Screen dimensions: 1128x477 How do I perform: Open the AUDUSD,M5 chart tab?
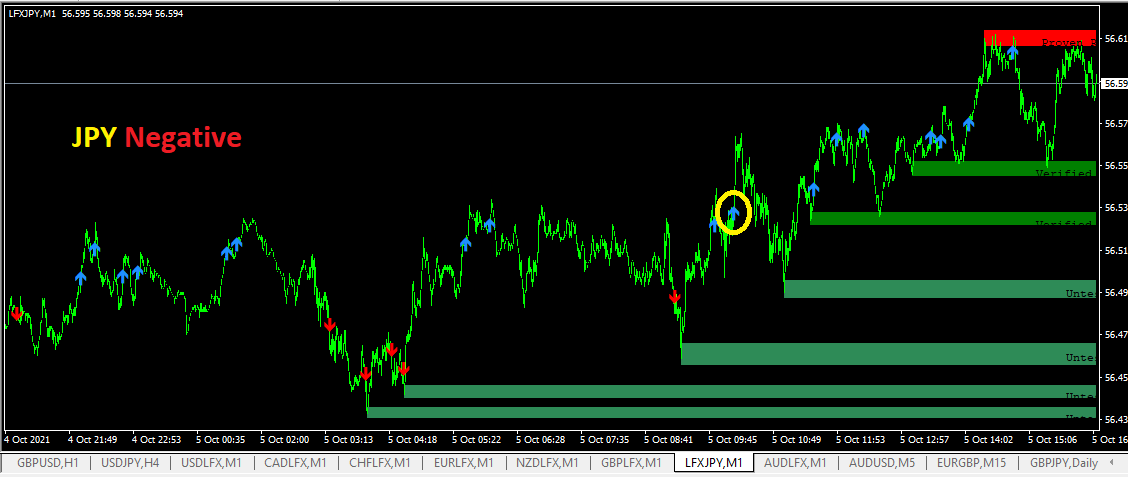pos(882,463)
